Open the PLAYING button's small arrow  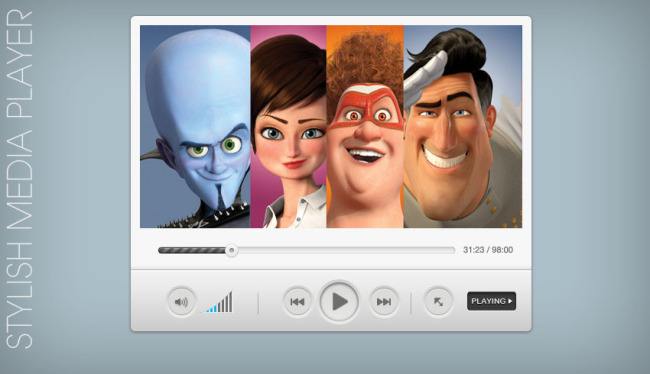(x=510, y=301)
